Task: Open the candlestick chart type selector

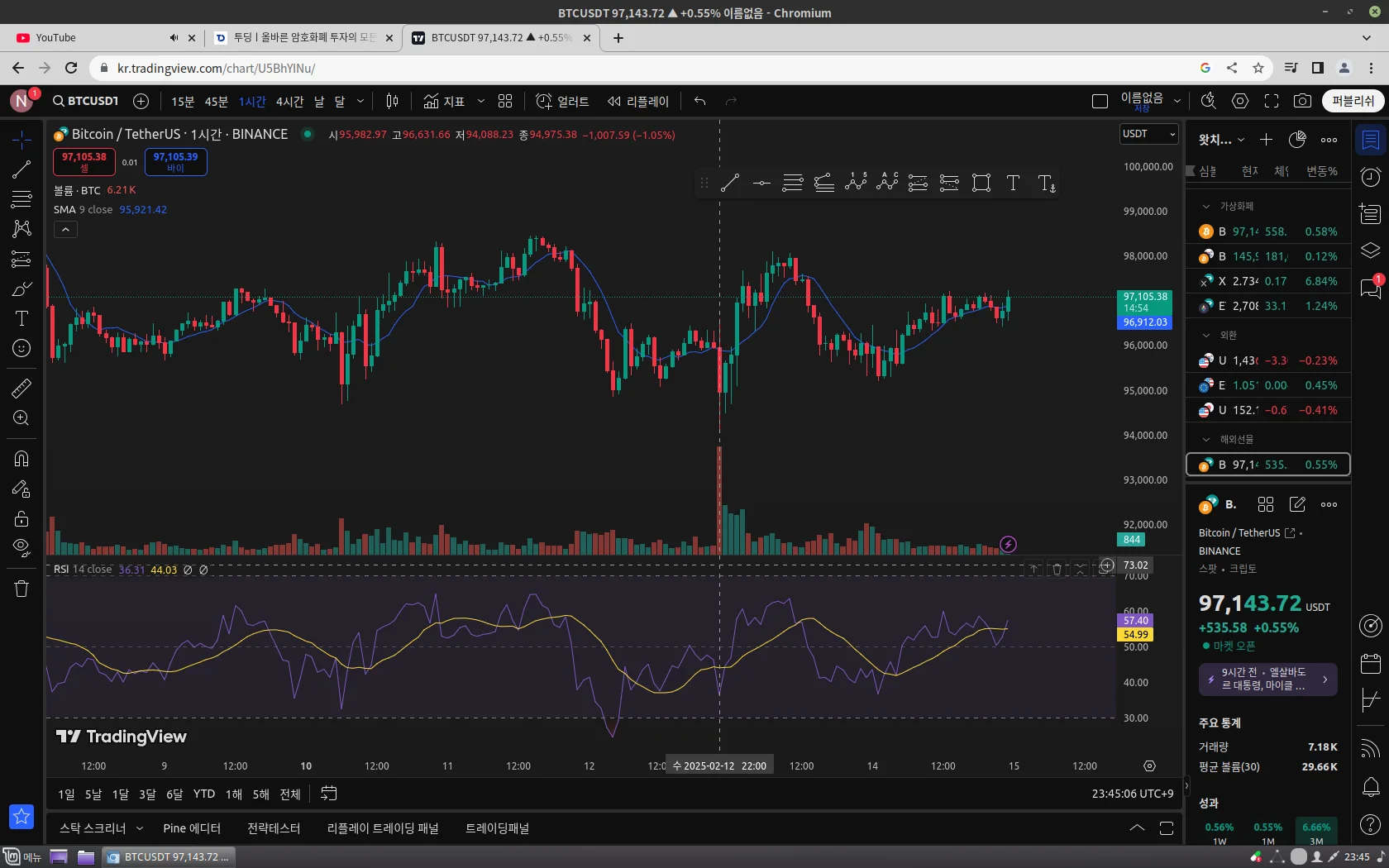Action: (392, 101)
